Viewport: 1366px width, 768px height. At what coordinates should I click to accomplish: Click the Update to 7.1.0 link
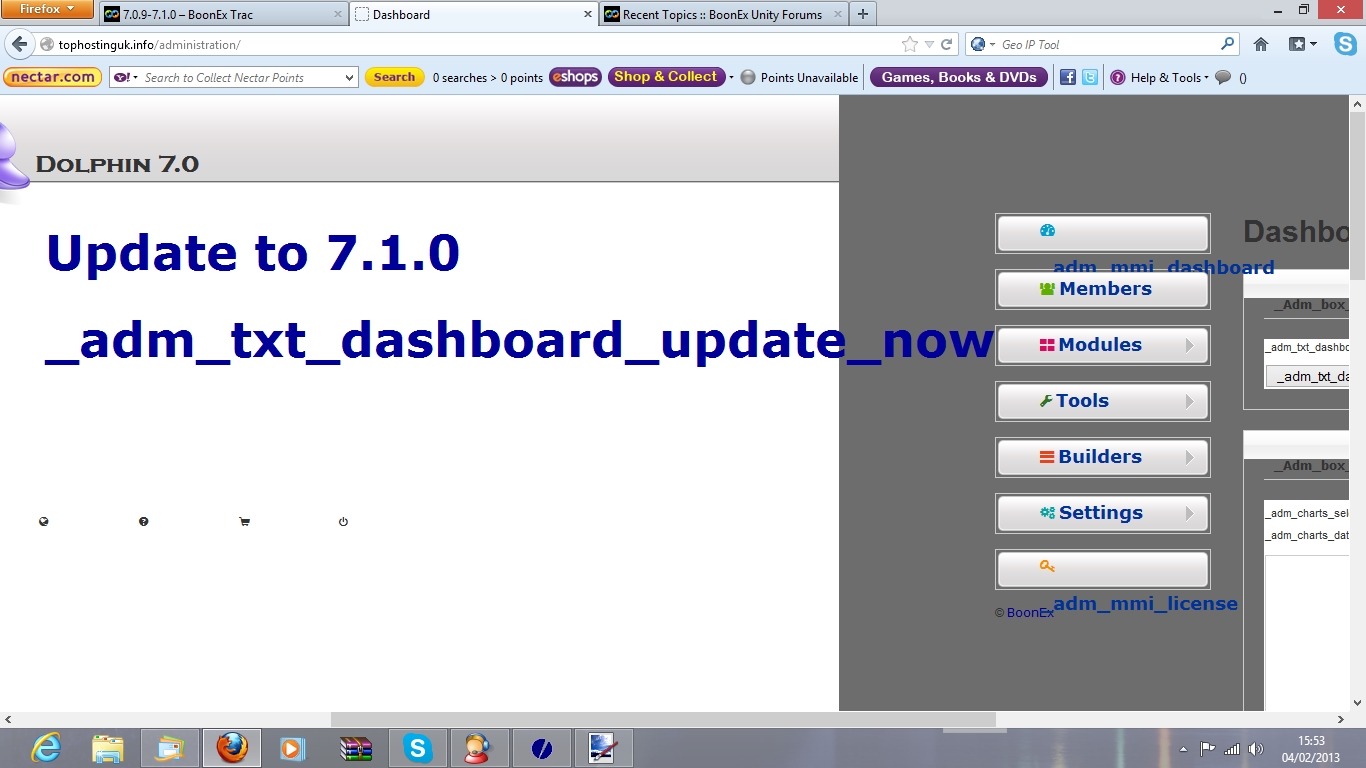click(253, 253)
